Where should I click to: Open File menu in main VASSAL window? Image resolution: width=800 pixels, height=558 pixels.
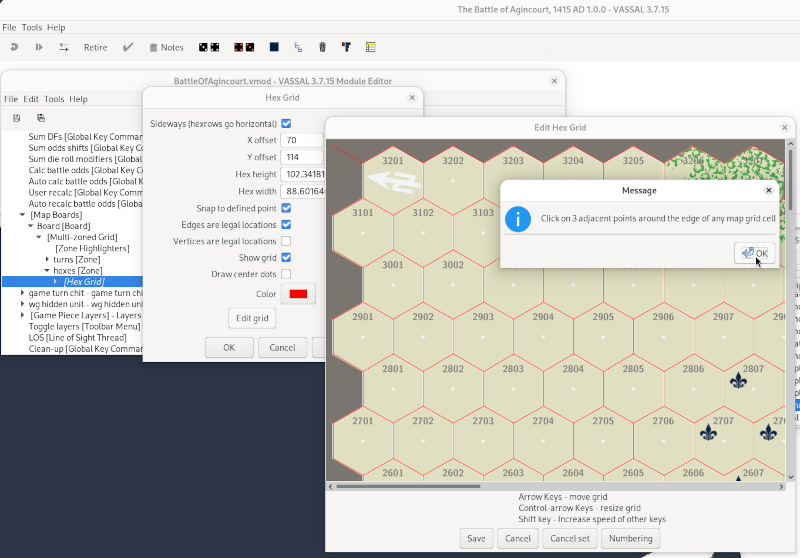pyautogui.click(x=9, y=28)
